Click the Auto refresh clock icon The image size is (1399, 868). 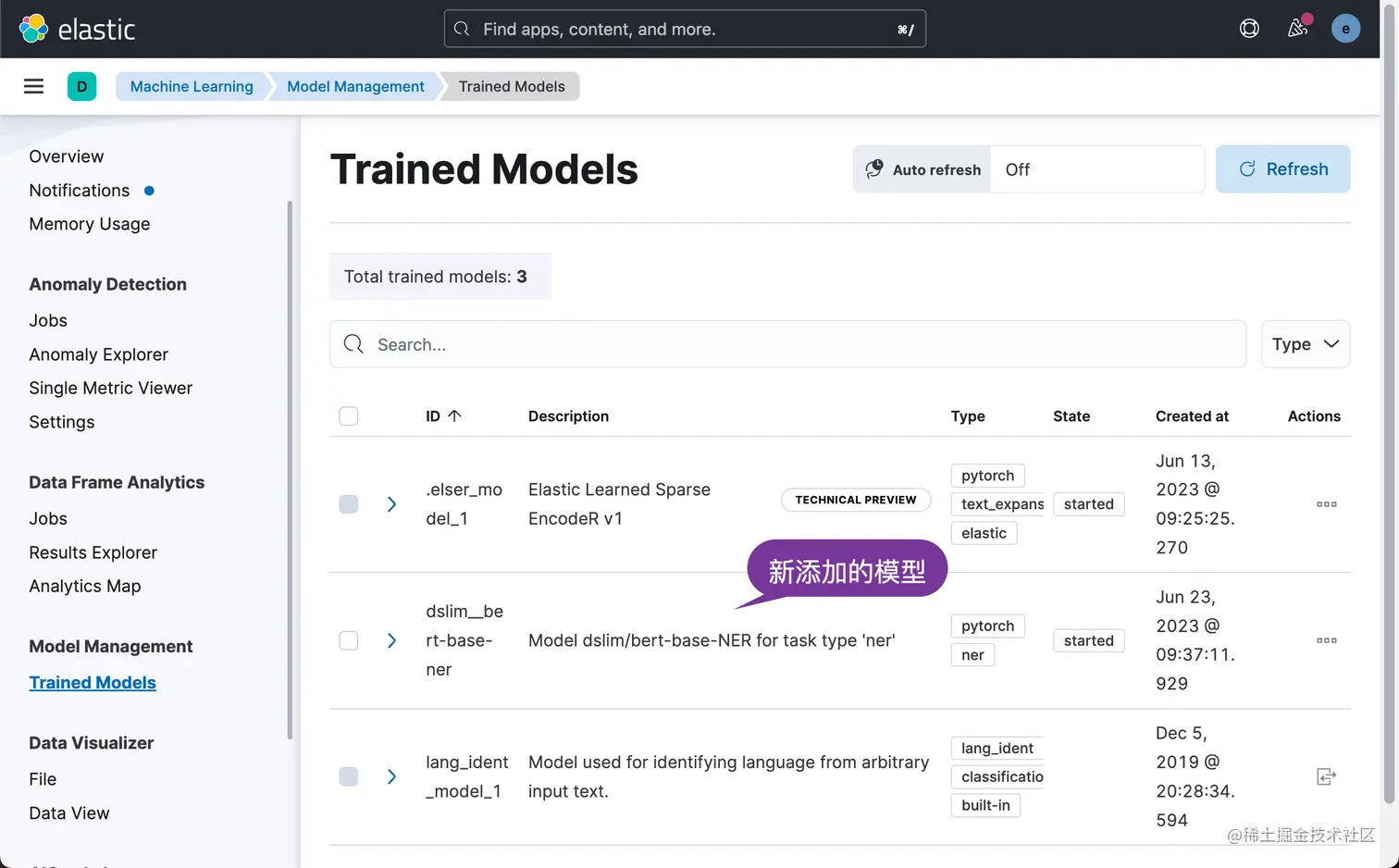tap(874, 169)
